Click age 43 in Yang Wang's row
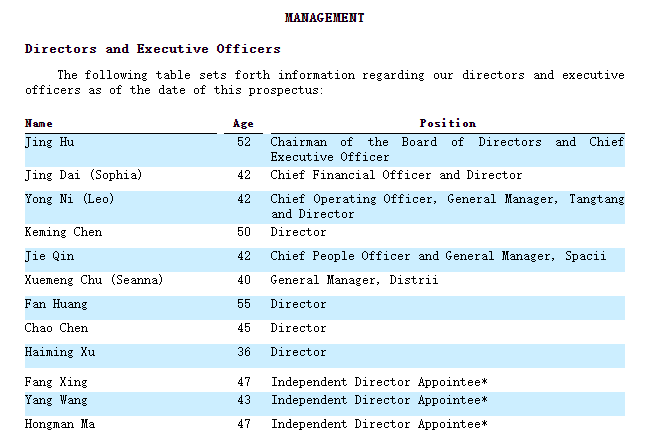648x446 pixels. coord(244,400)
